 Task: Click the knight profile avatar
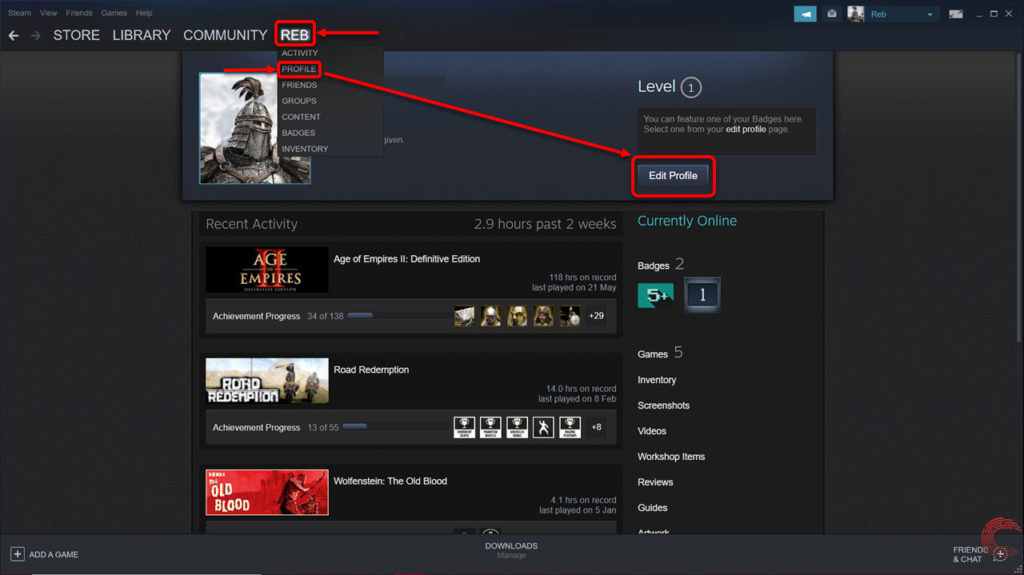[x=255, y=128]
